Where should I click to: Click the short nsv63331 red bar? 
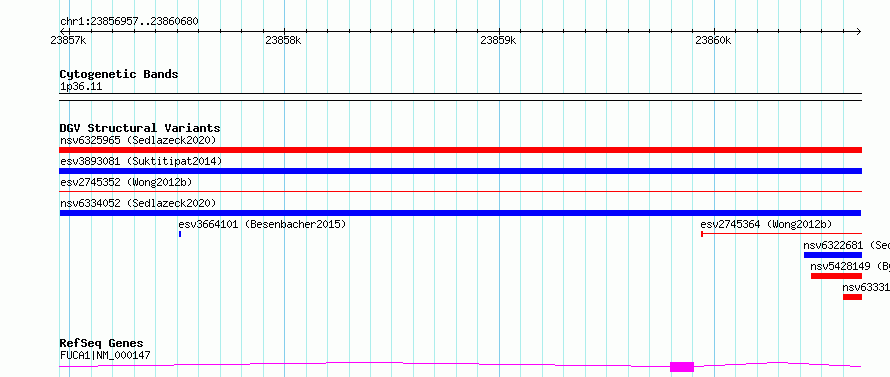coord(853,297)
